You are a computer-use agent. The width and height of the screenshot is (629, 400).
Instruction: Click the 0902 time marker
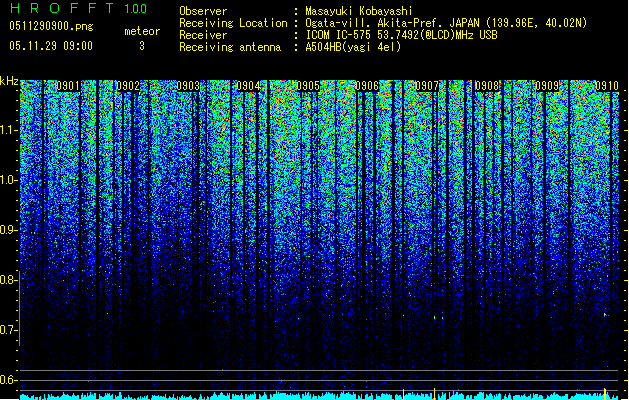128,86
